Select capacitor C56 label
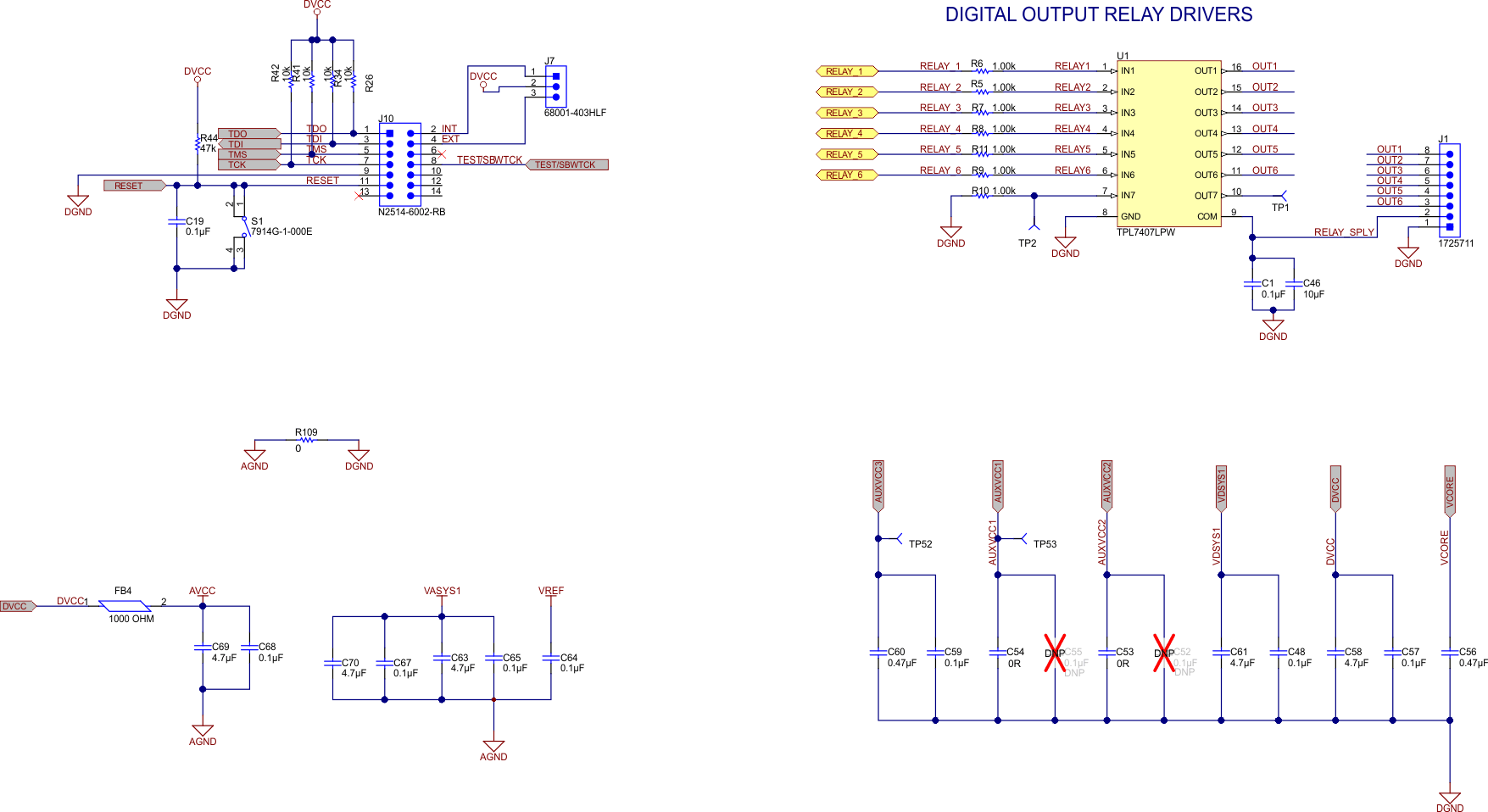Image resolution: width=1488 pixels, height=812 pixels. click(x=1468, y=652)
